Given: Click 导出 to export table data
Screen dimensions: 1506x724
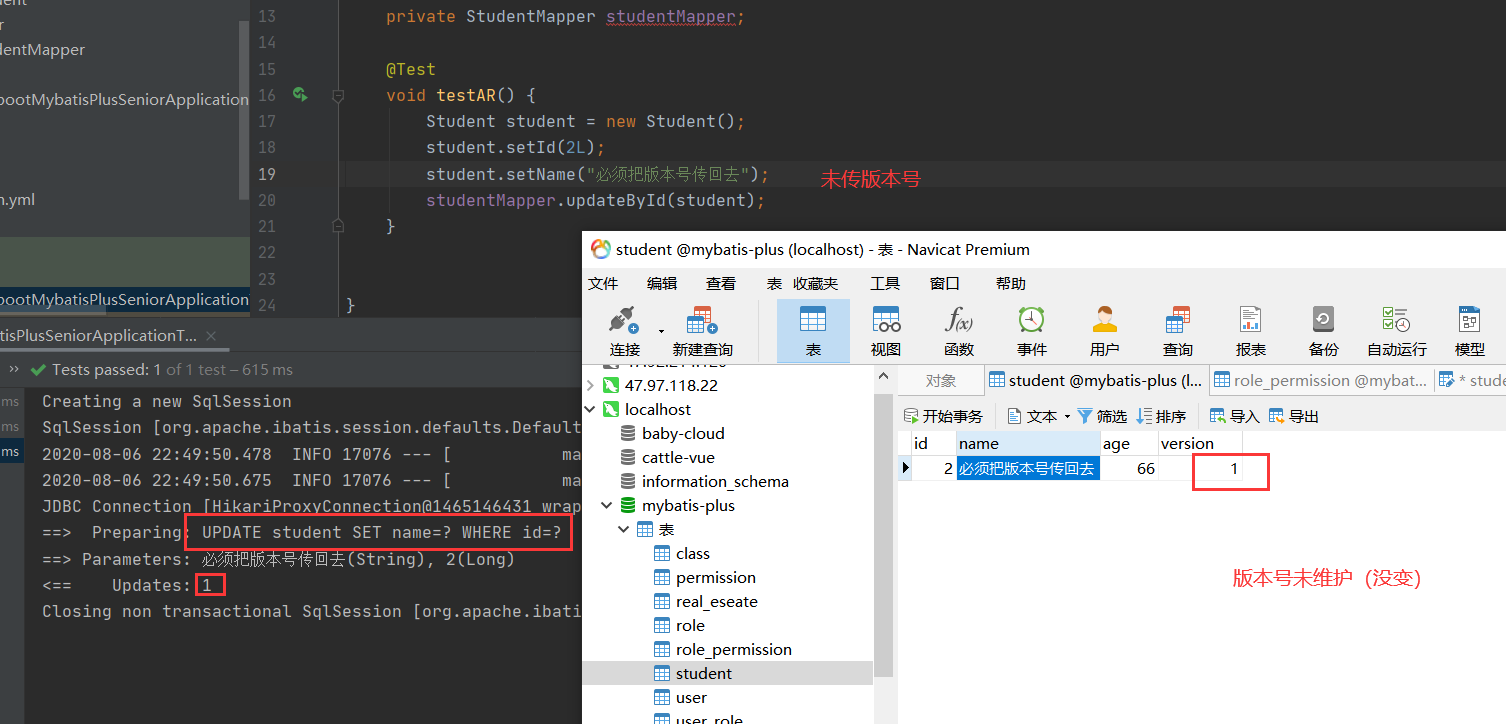Looking at the screenshot, I should tap(1295, 416).
